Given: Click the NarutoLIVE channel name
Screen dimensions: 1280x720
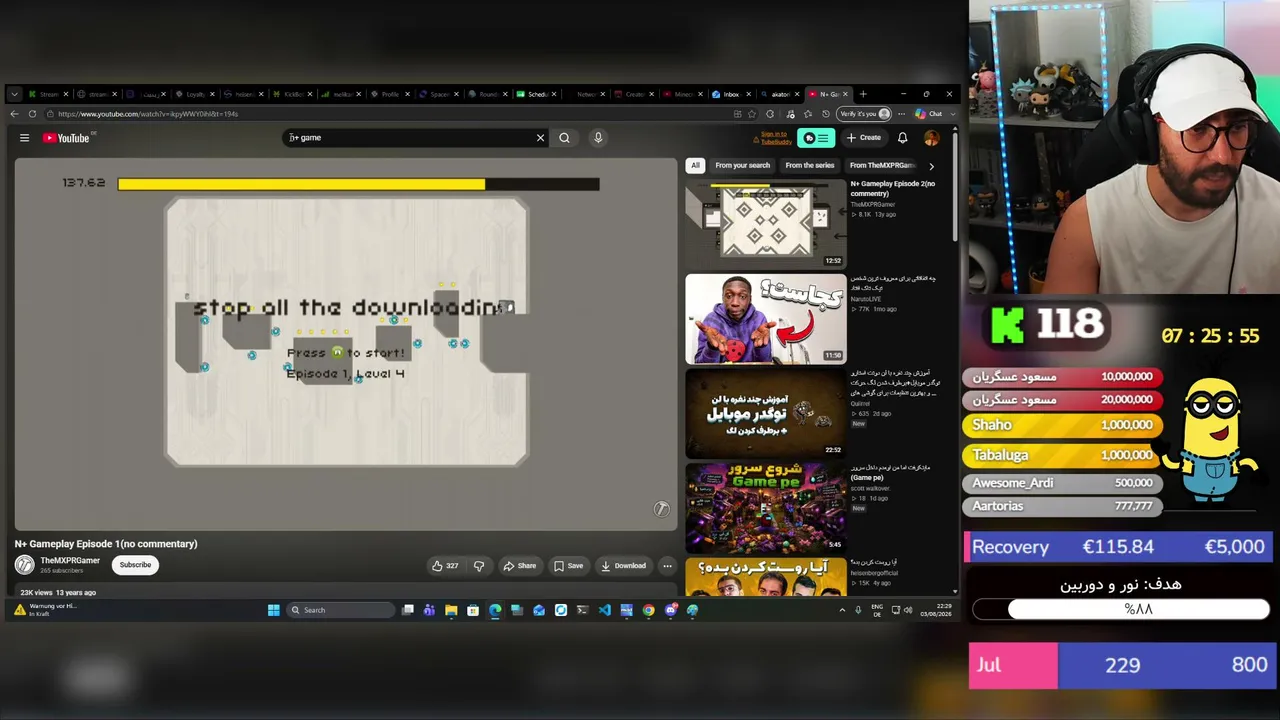Looking at the screenshot, I should pyautogui.click(x=869, y=299).
